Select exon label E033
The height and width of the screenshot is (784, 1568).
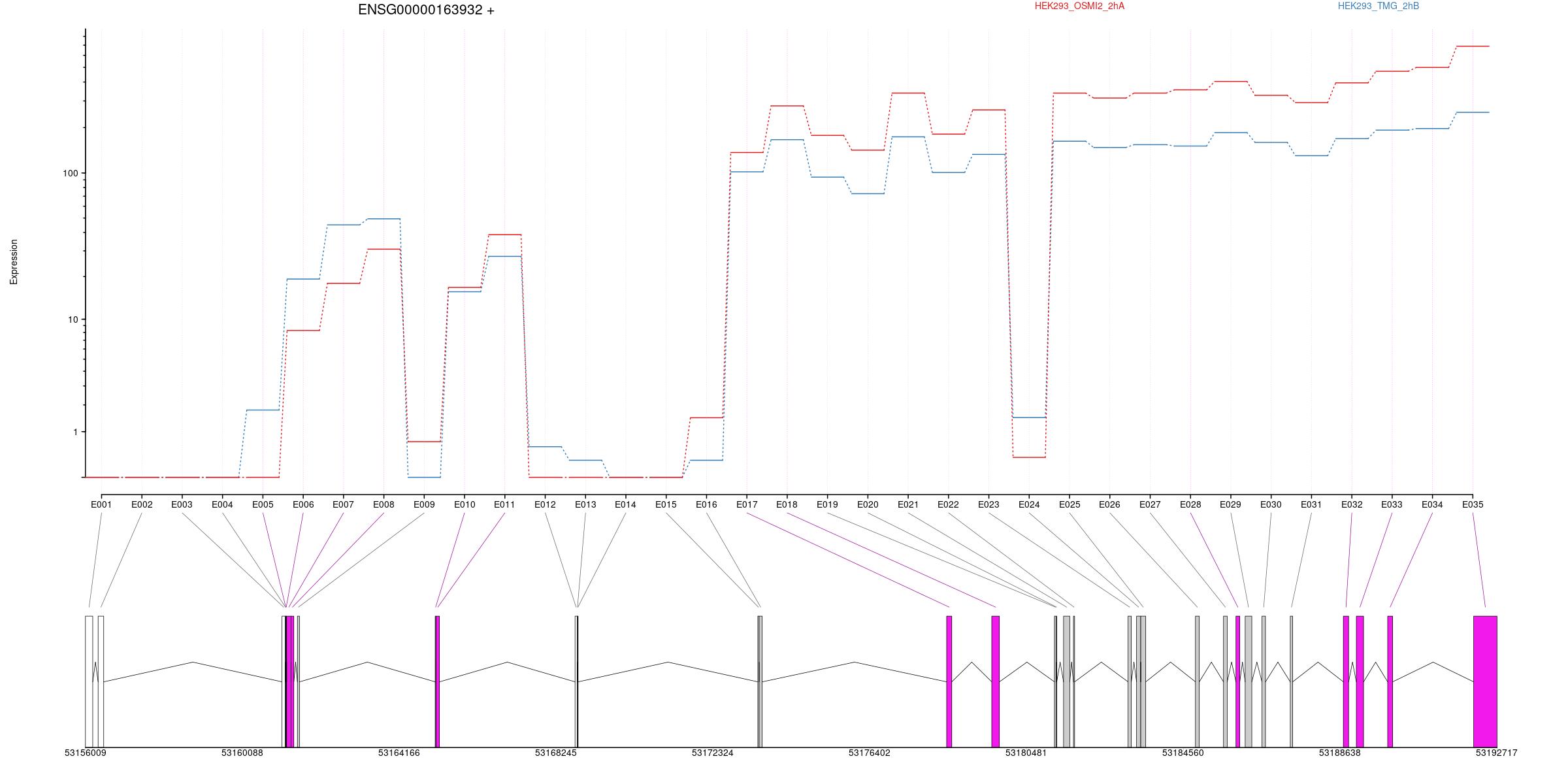(1392, 504)
